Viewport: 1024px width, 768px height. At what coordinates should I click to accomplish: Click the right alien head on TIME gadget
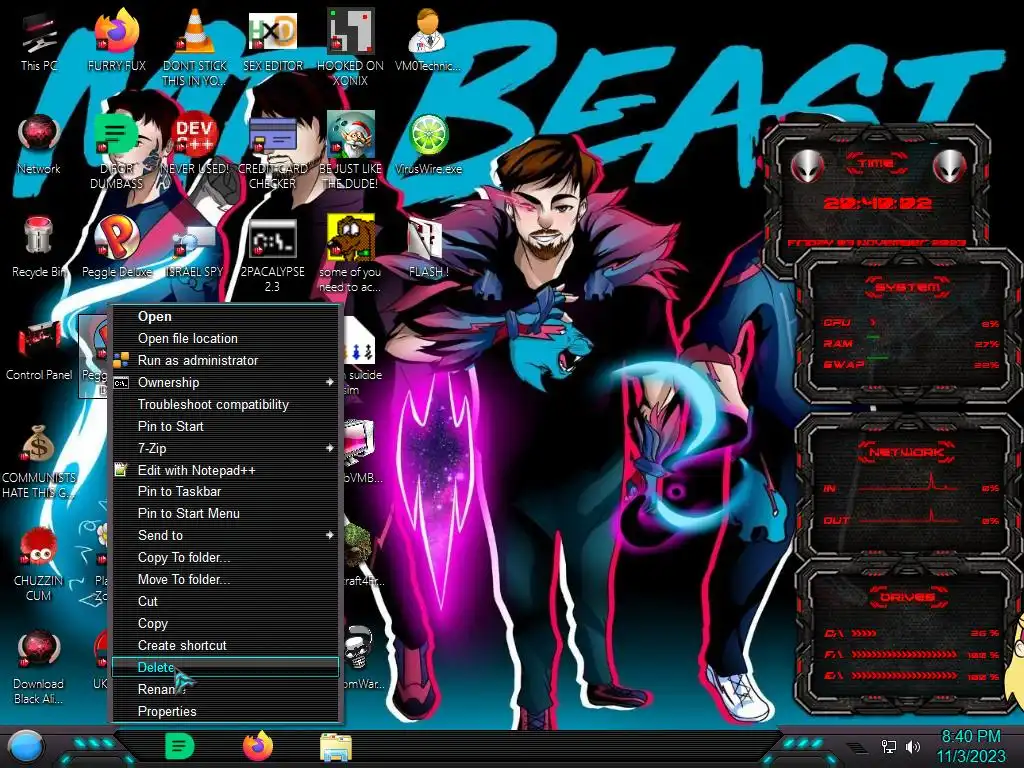949,167
